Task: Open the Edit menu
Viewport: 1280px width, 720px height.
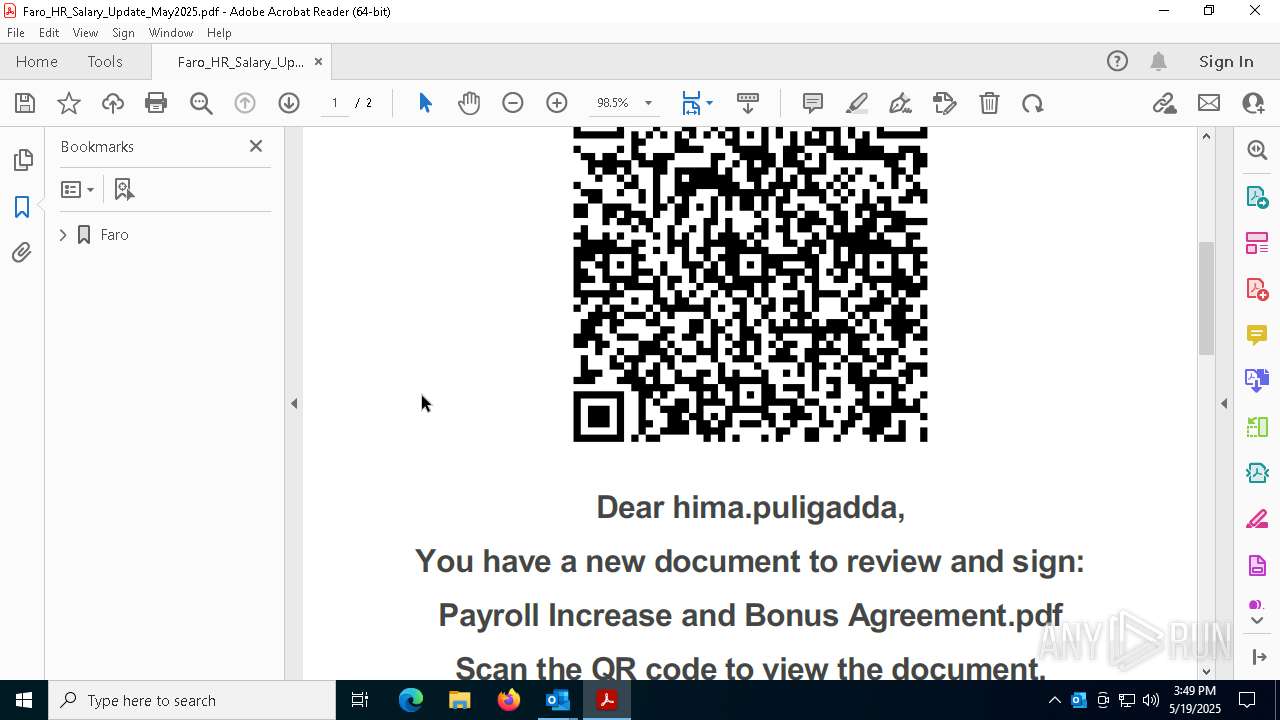Action: point(49,33)
